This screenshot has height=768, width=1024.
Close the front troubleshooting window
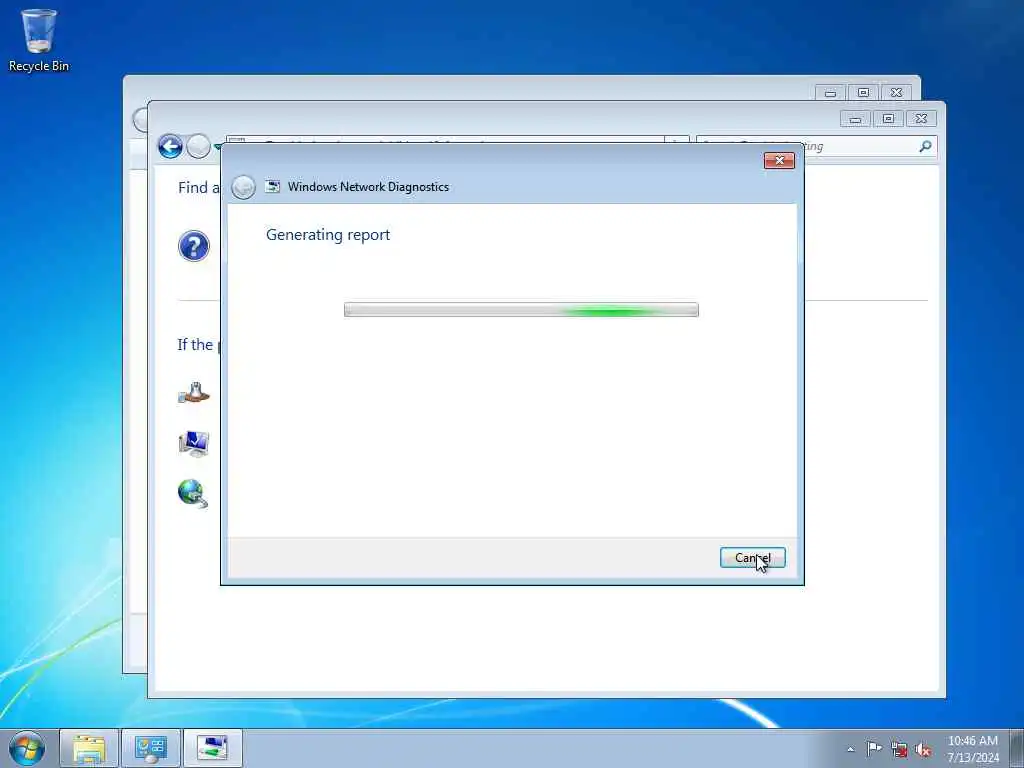point(921,119)
